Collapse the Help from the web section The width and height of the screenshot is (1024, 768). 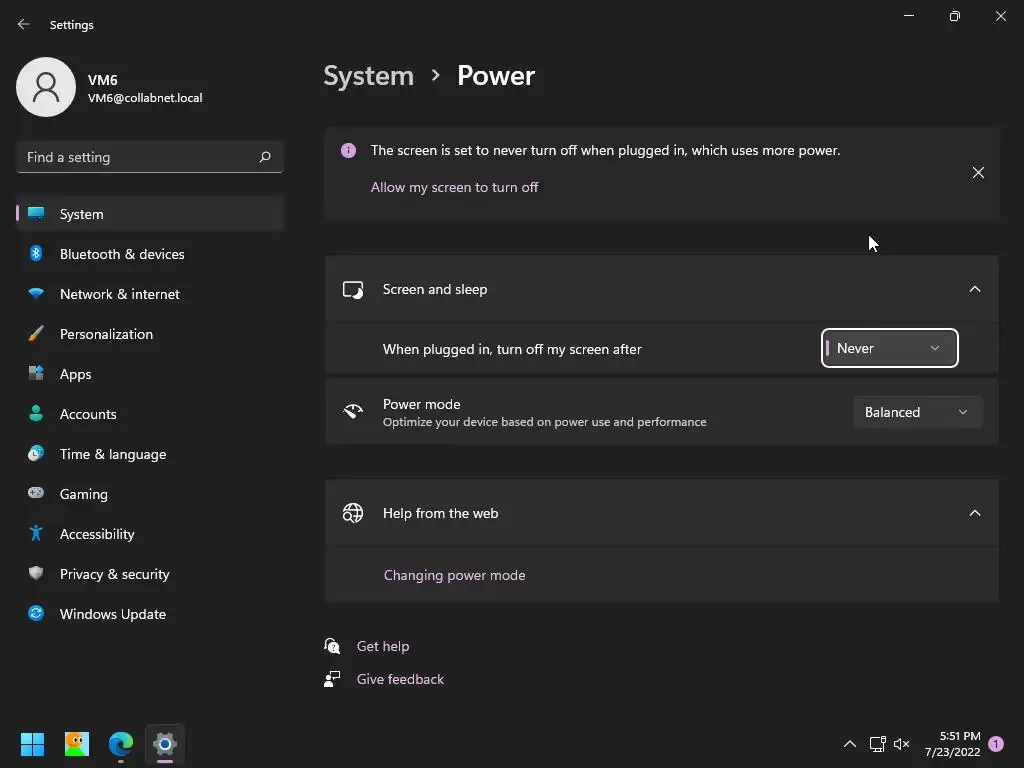pos(974,513)
